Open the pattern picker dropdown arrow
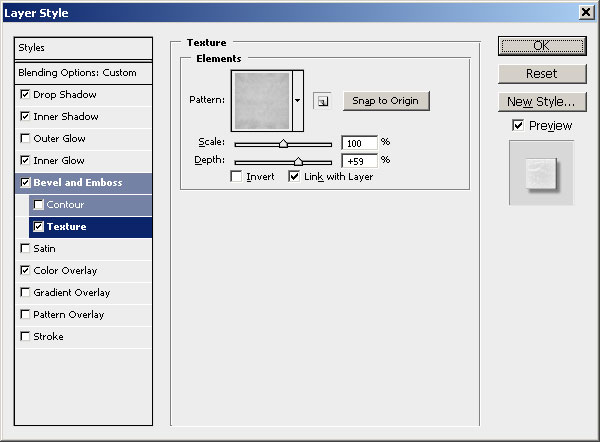The height and width of the screenshot is (442, 600). [x=297, y=101]
